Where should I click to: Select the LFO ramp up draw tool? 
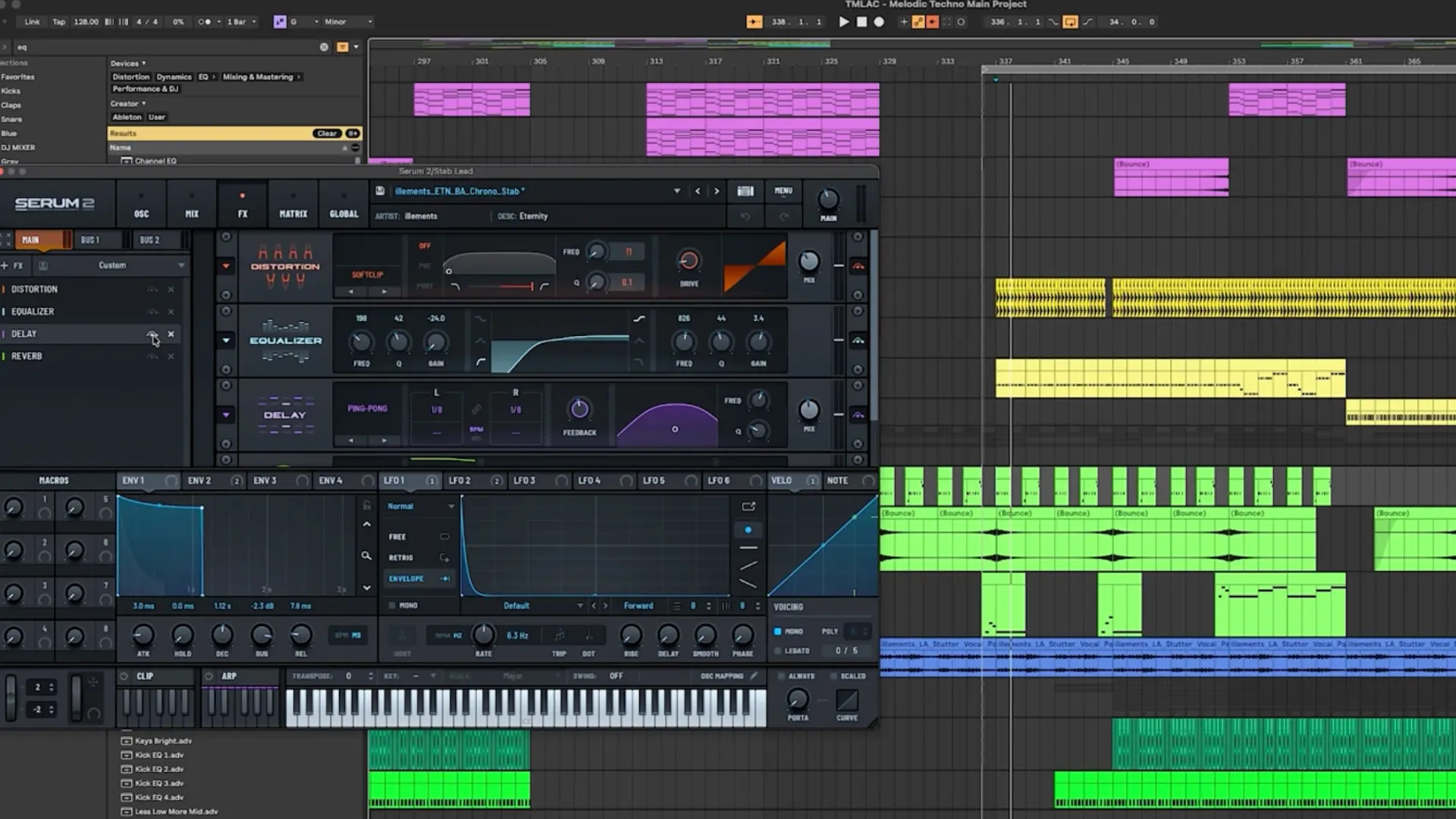[748, 566]
